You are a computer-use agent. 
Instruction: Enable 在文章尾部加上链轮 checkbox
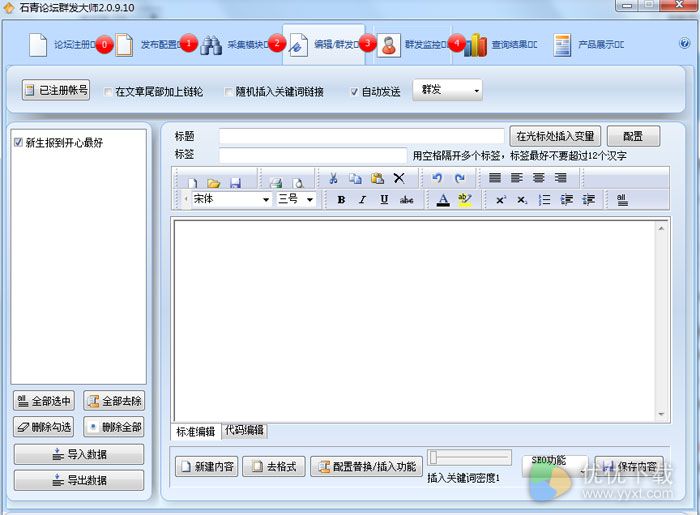tap(108, 92)
